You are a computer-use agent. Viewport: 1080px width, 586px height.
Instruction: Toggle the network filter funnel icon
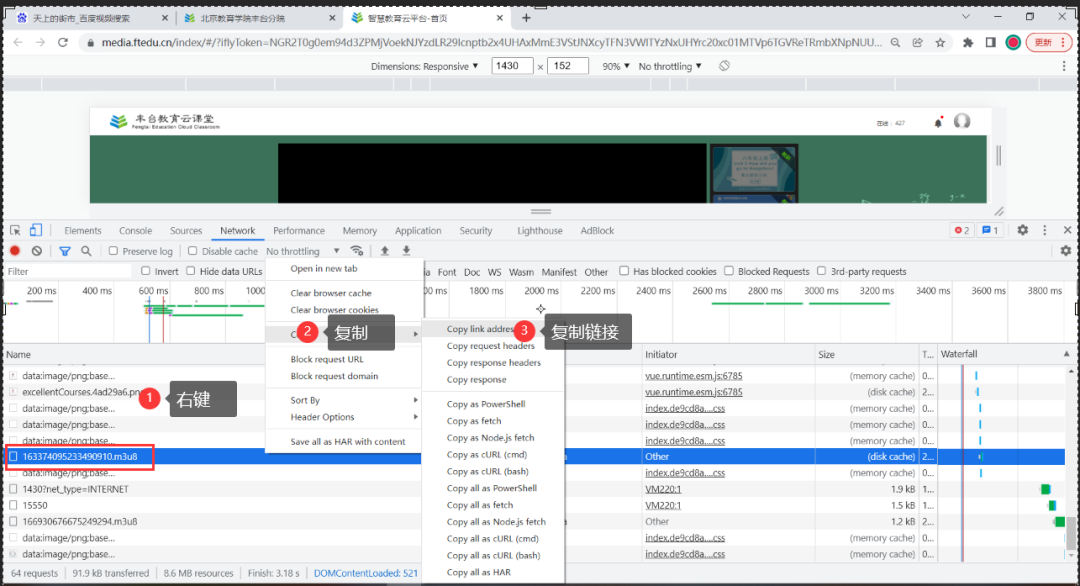65,251
